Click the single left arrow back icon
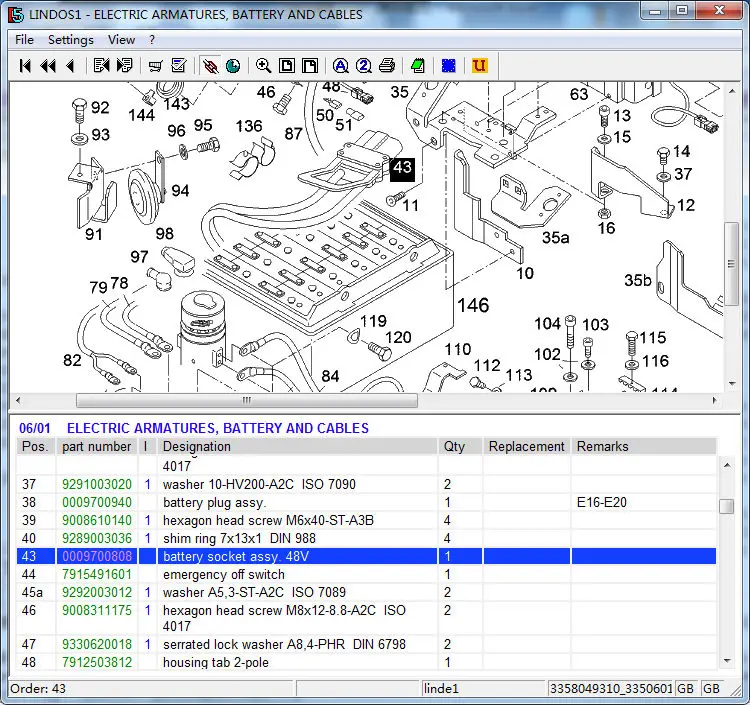Screen dimensions: 750x705 pyautogui.click(x=70, y=66)
